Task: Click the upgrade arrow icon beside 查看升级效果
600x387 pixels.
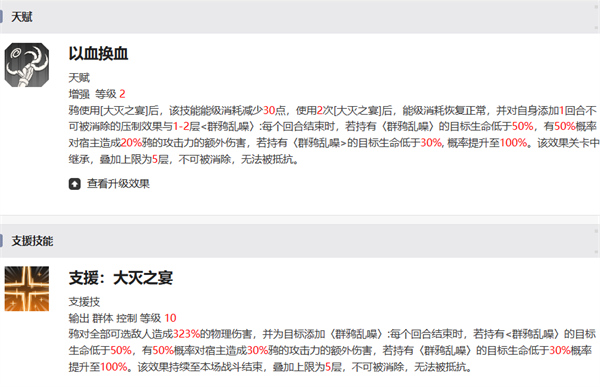Action: (x=75, y=184)
